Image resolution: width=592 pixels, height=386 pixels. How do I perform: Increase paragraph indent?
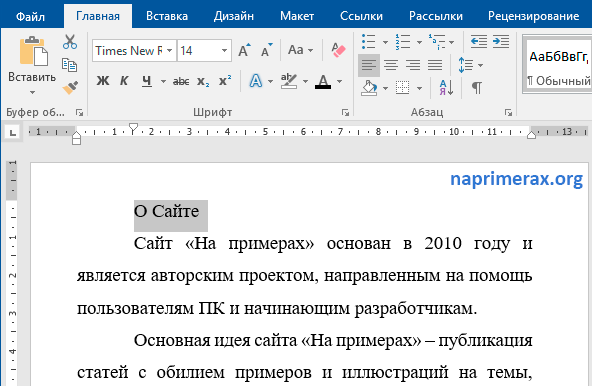point(501,42)
